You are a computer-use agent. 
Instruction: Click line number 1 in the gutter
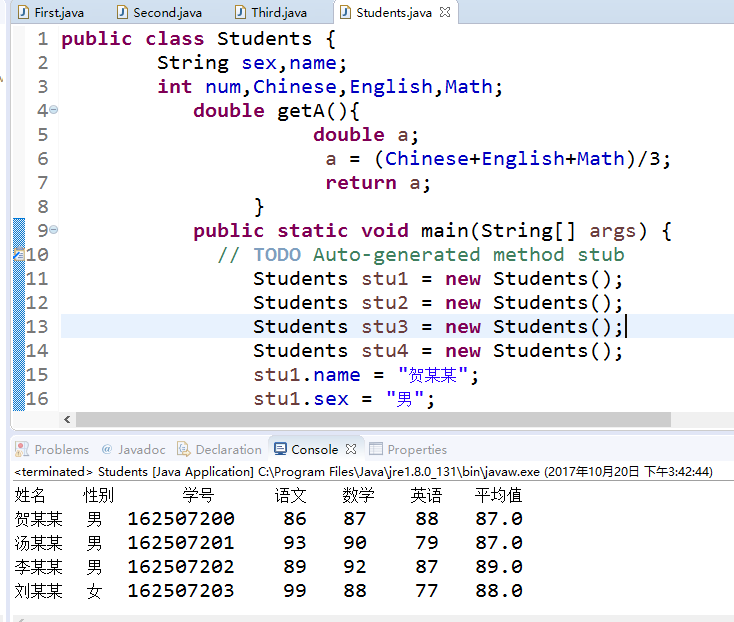43,39
